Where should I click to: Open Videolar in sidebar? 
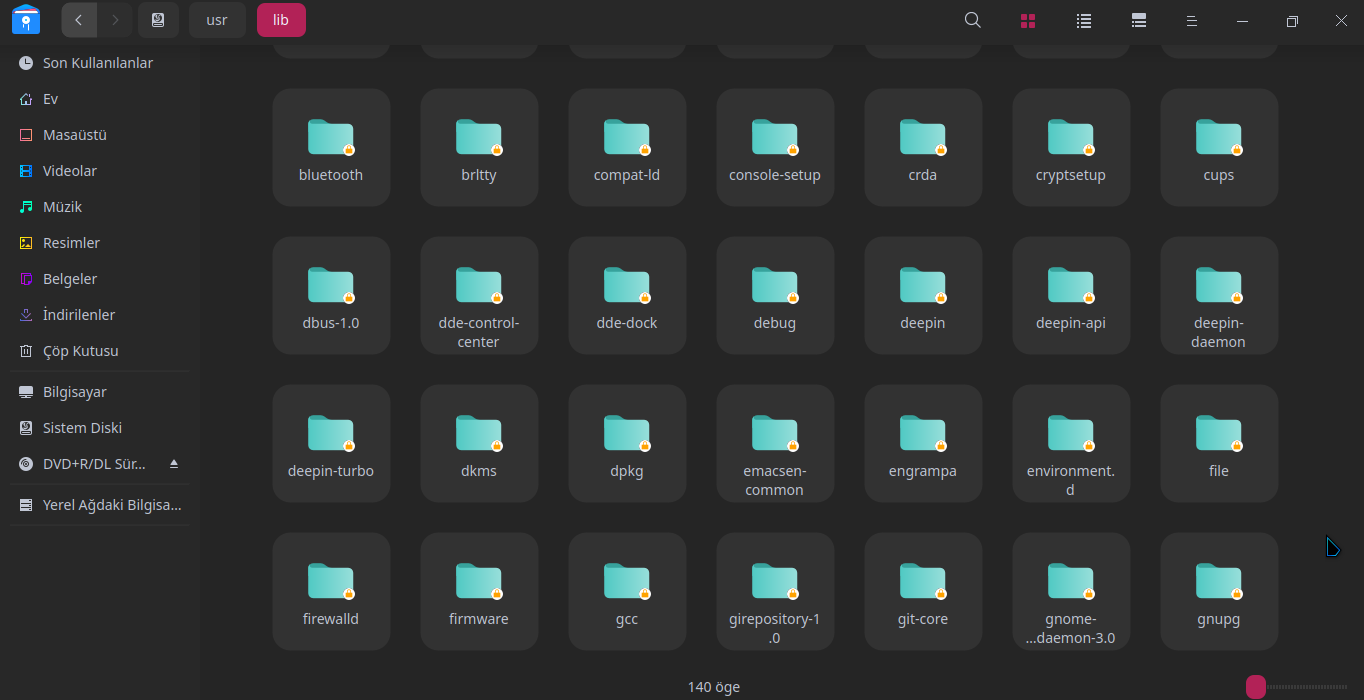point(100,171)
